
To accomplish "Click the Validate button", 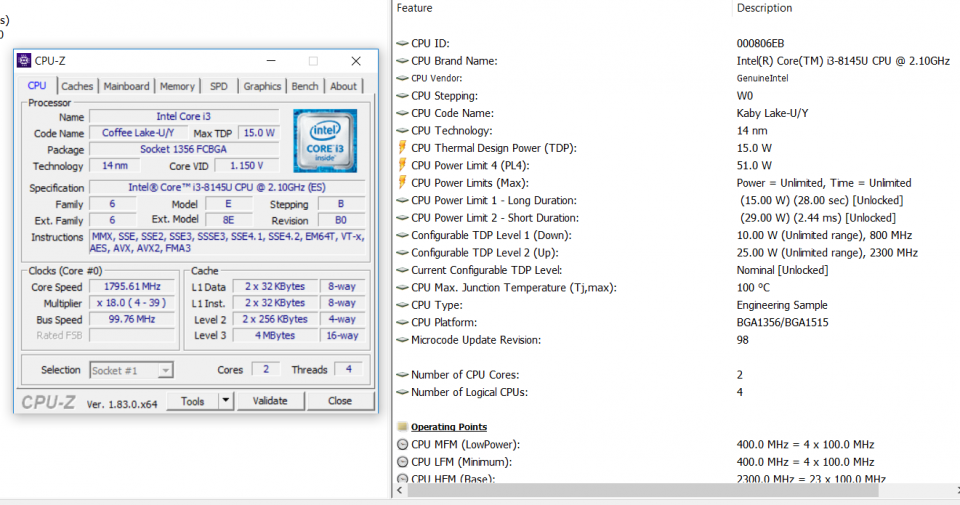I will click(270, 400).
